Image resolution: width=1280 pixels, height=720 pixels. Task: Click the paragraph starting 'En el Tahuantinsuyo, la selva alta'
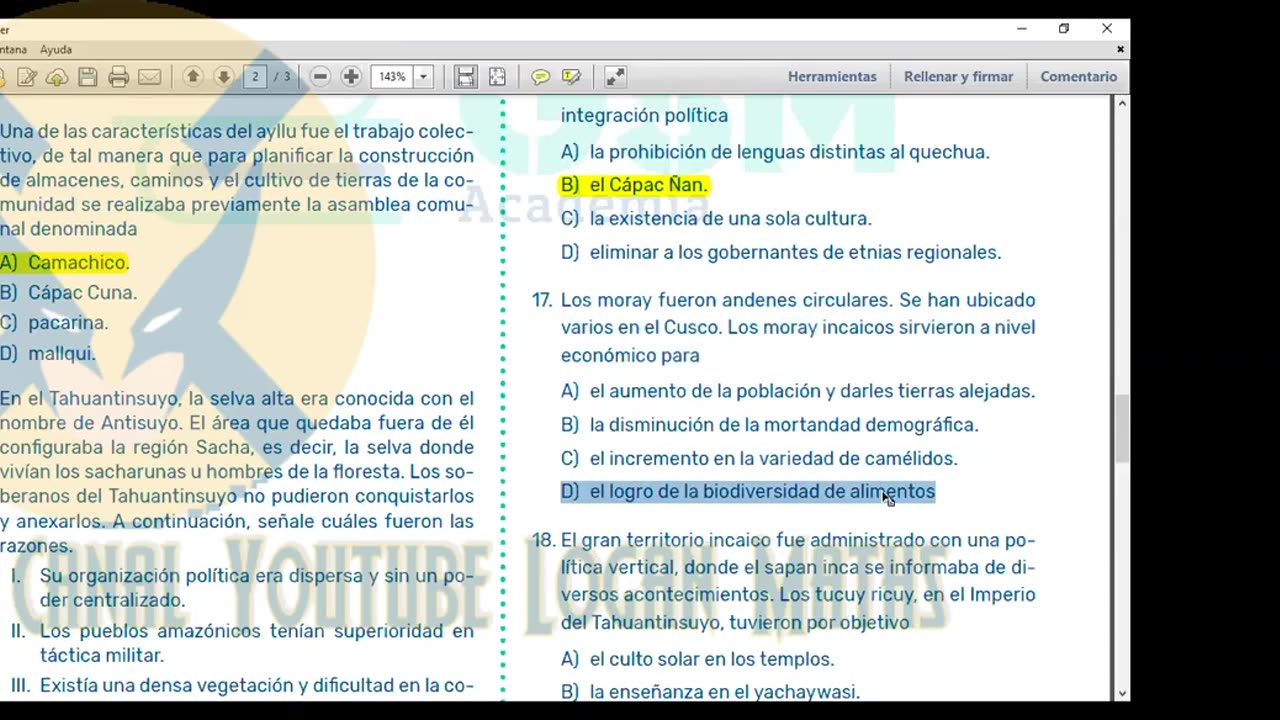click(x=237, y=472)
